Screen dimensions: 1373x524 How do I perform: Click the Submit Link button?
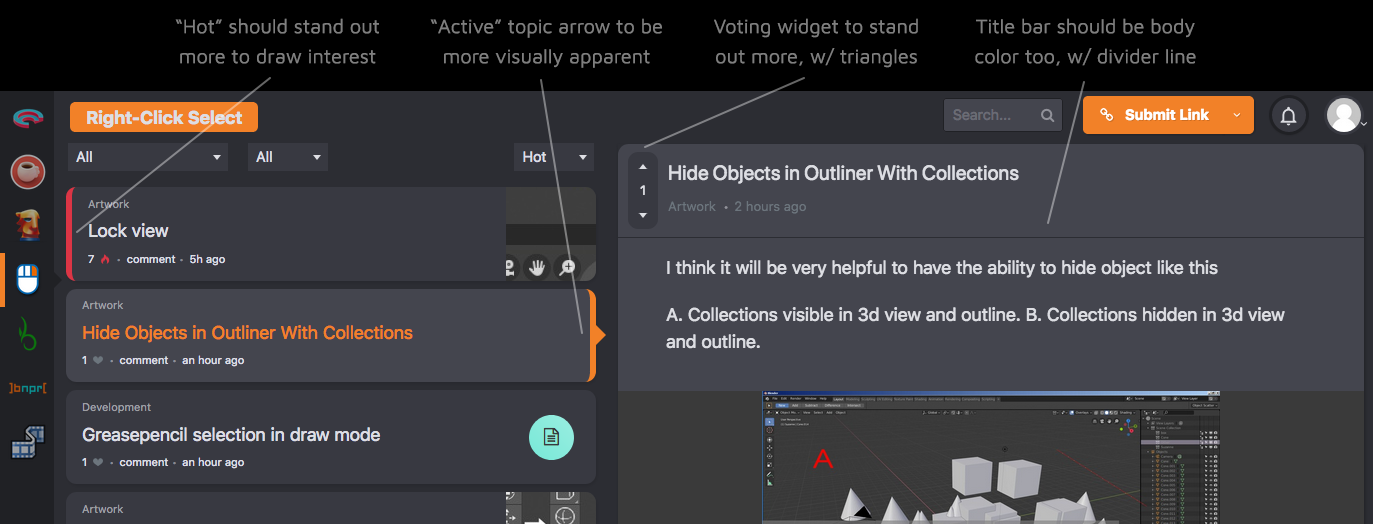1167,115
